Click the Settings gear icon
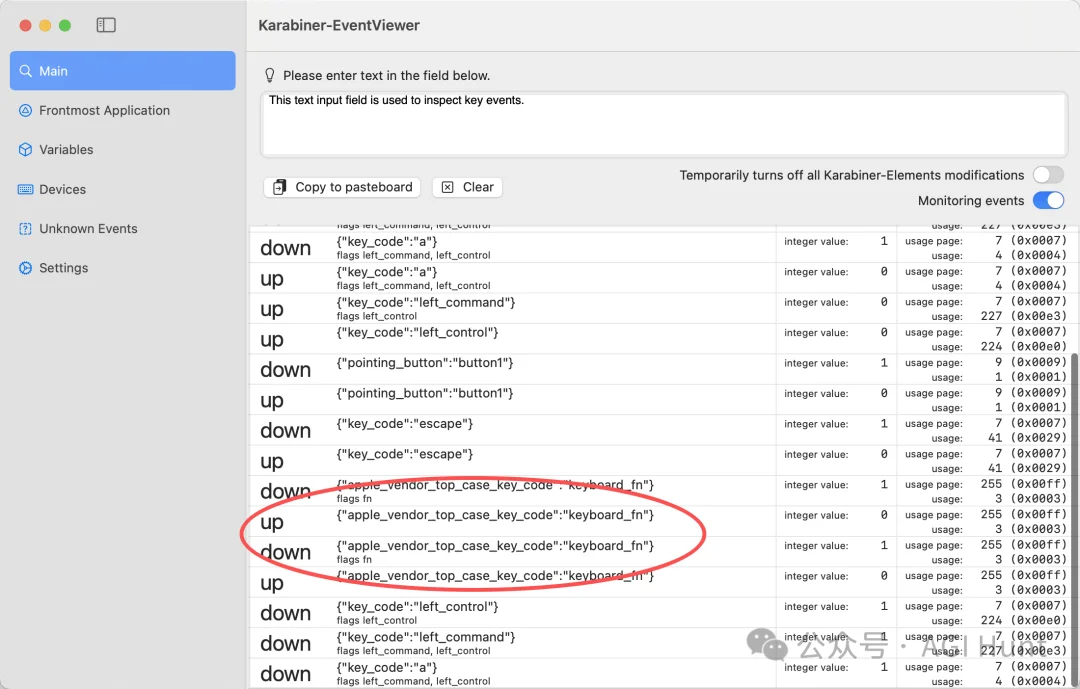The height and width of the screenshot is (689, 1080). pyautogui.click(x=26, y=268)
